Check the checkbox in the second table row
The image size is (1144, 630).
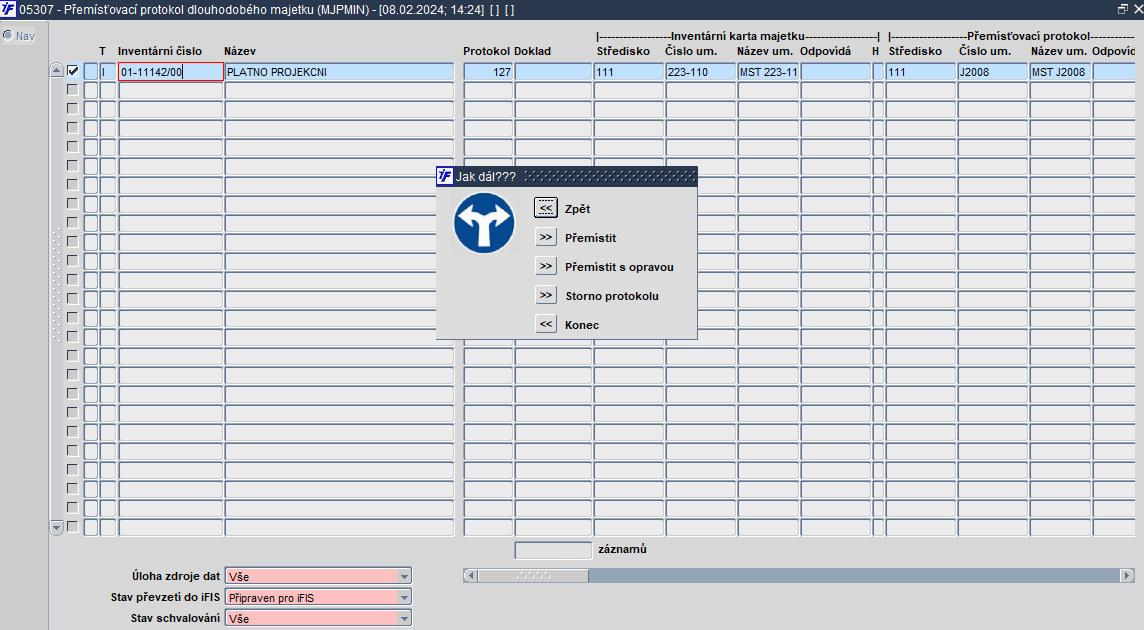point(72,90)
